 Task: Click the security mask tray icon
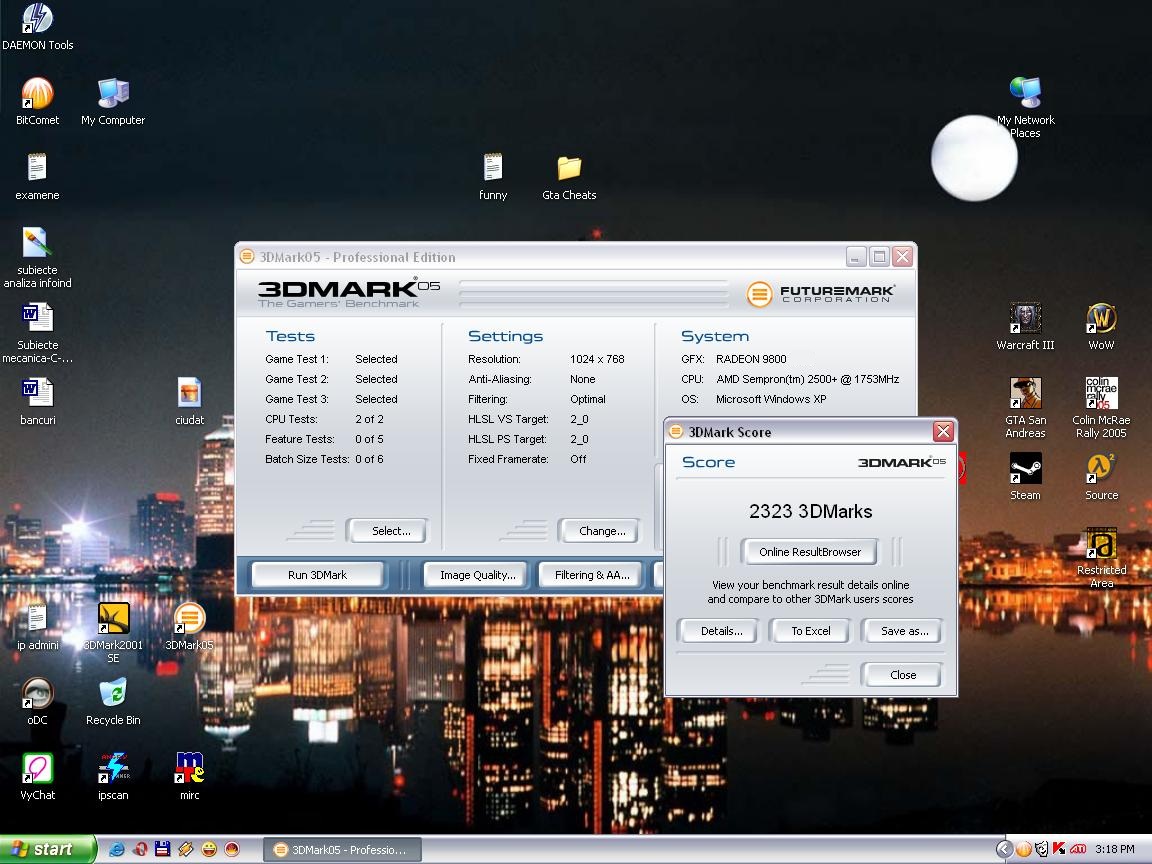pyautogui.click(x=1042, y=849)
